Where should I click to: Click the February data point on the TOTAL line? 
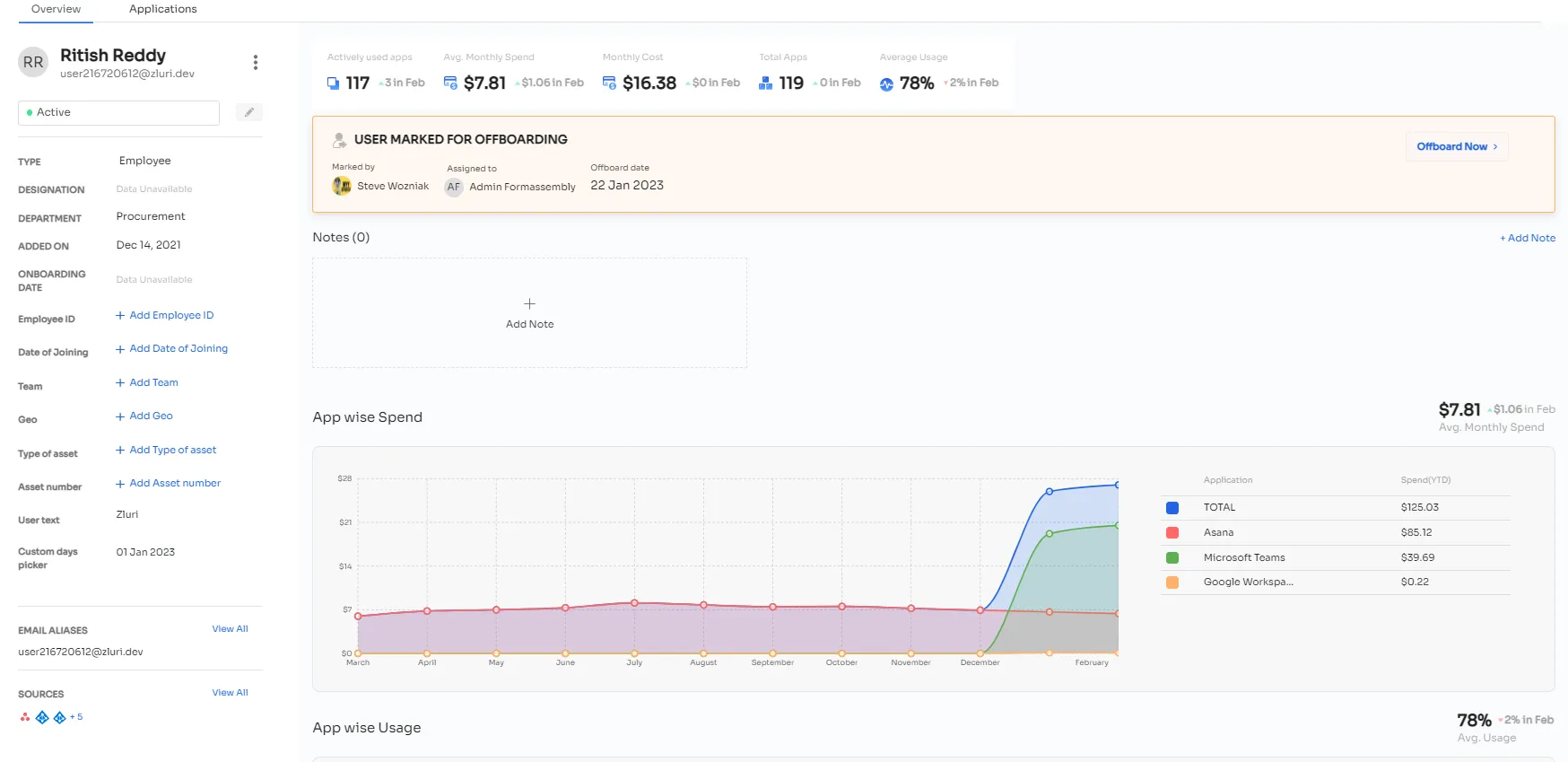1117,485
